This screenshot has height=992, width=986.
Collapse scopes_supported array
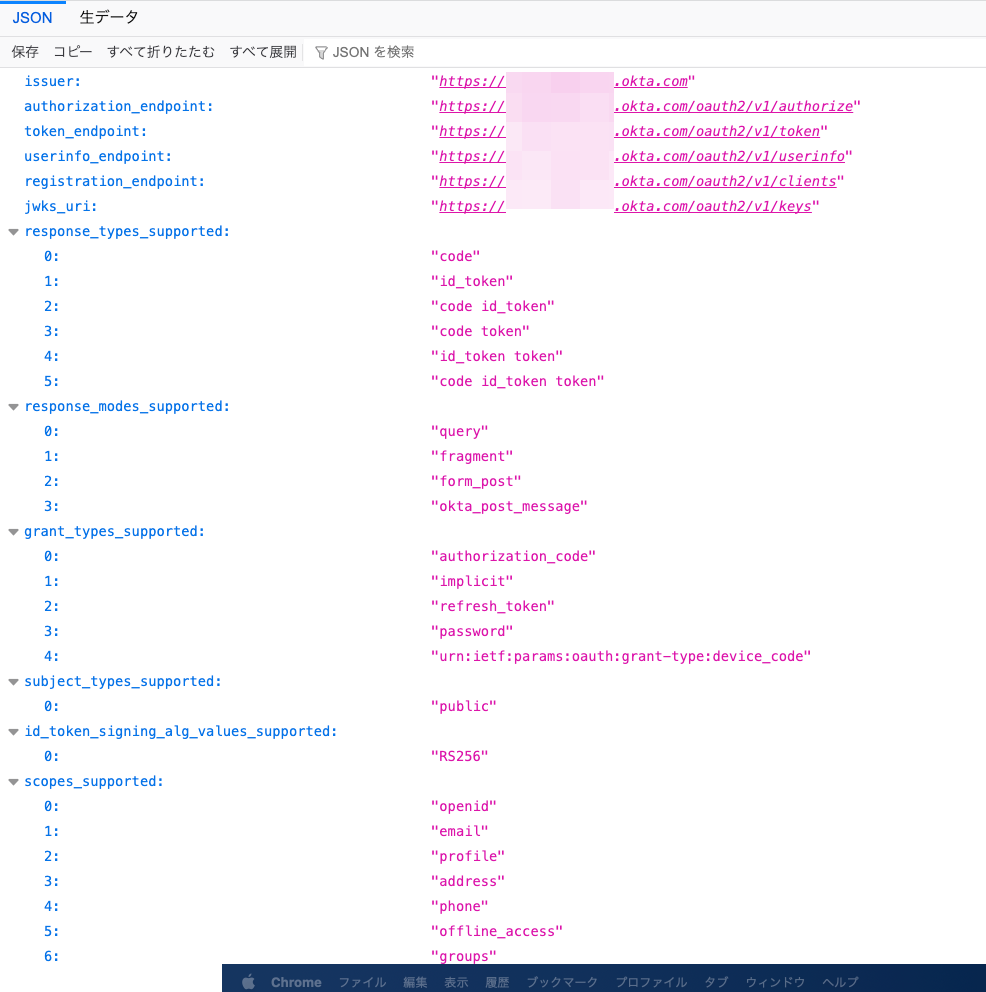click(x=13, y=782)
